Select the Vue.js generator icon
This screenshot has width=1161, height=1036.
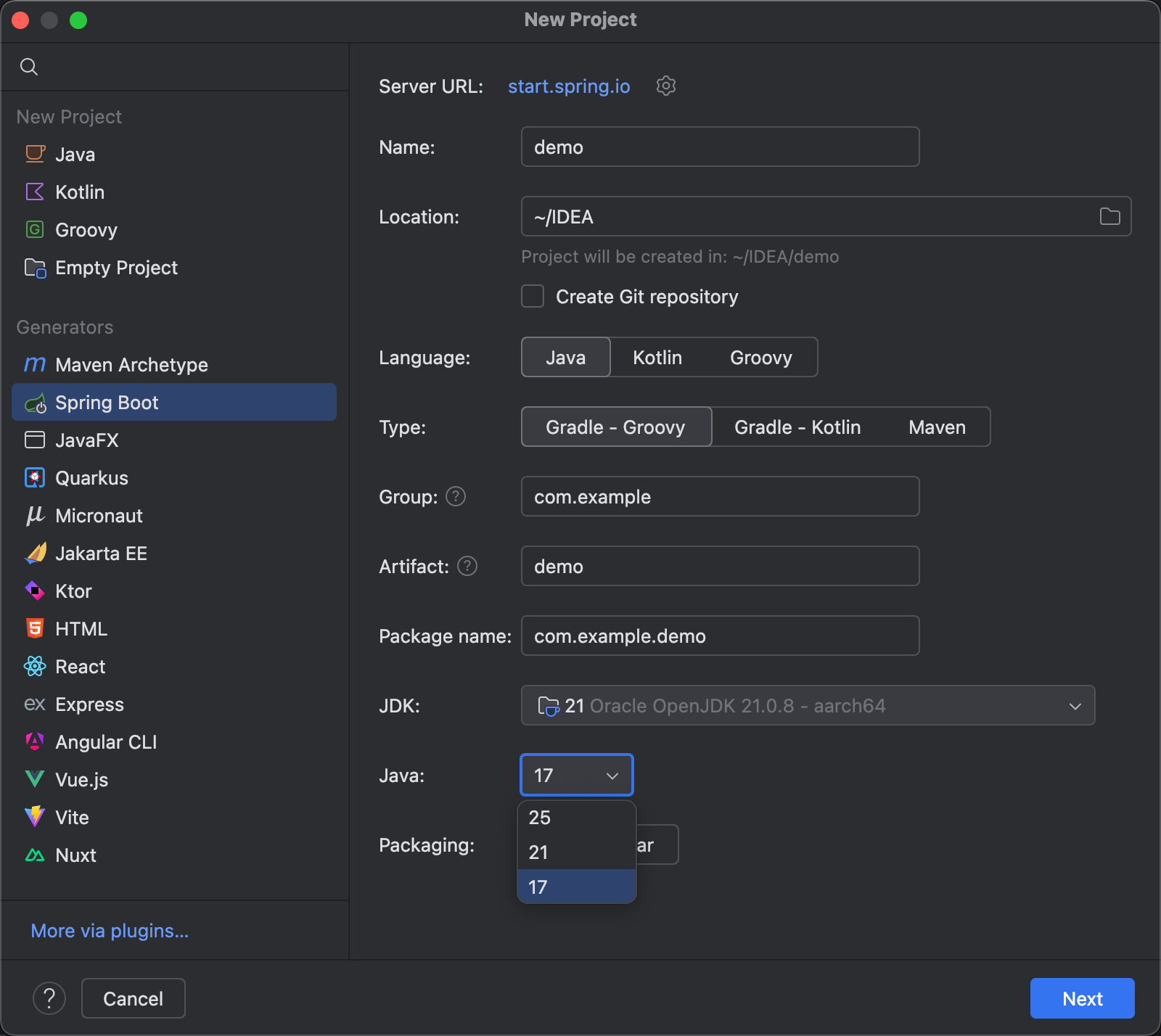click(35, 779)
